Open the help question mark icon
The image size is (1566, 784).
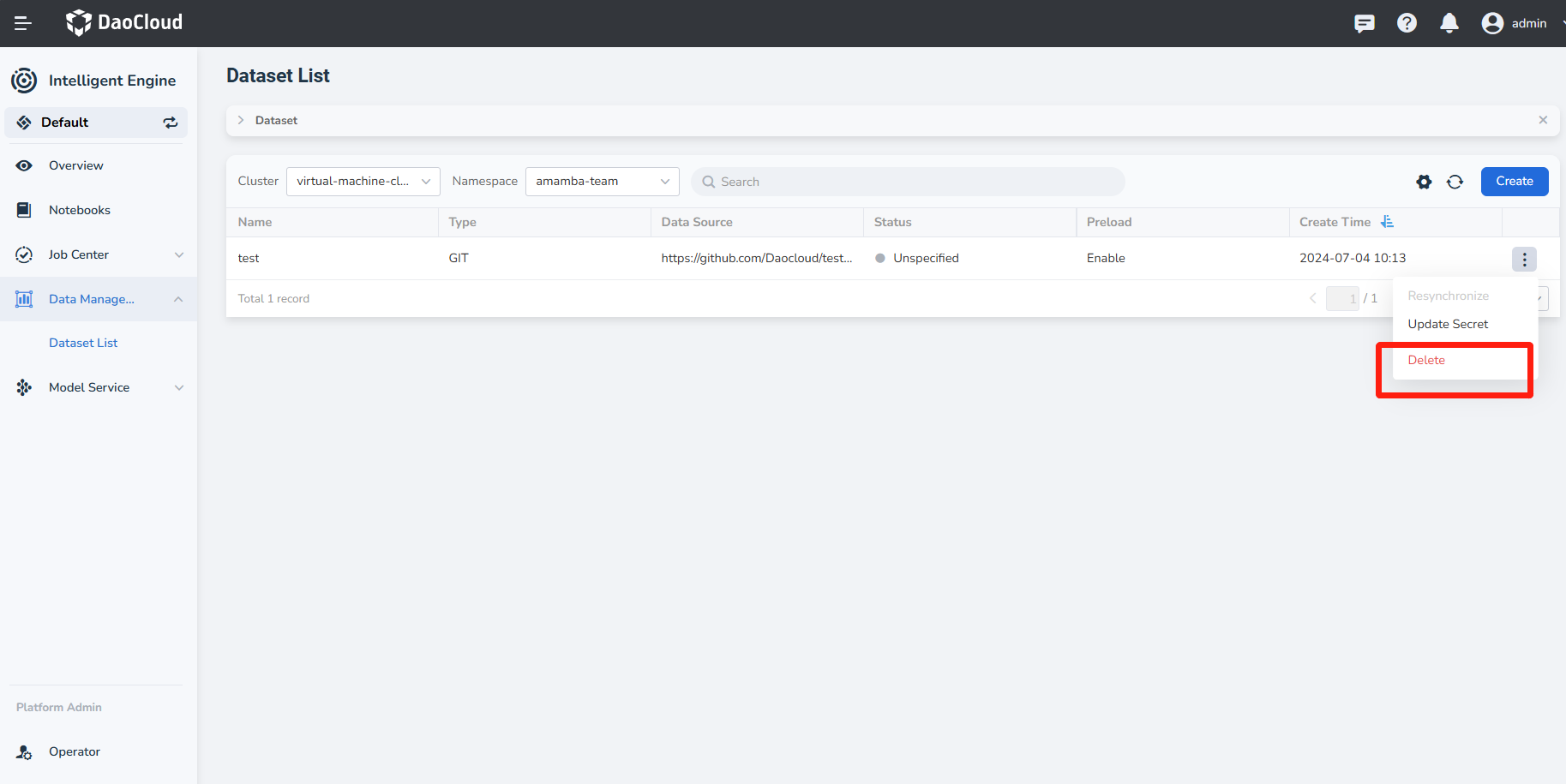tap(1407, 23)
